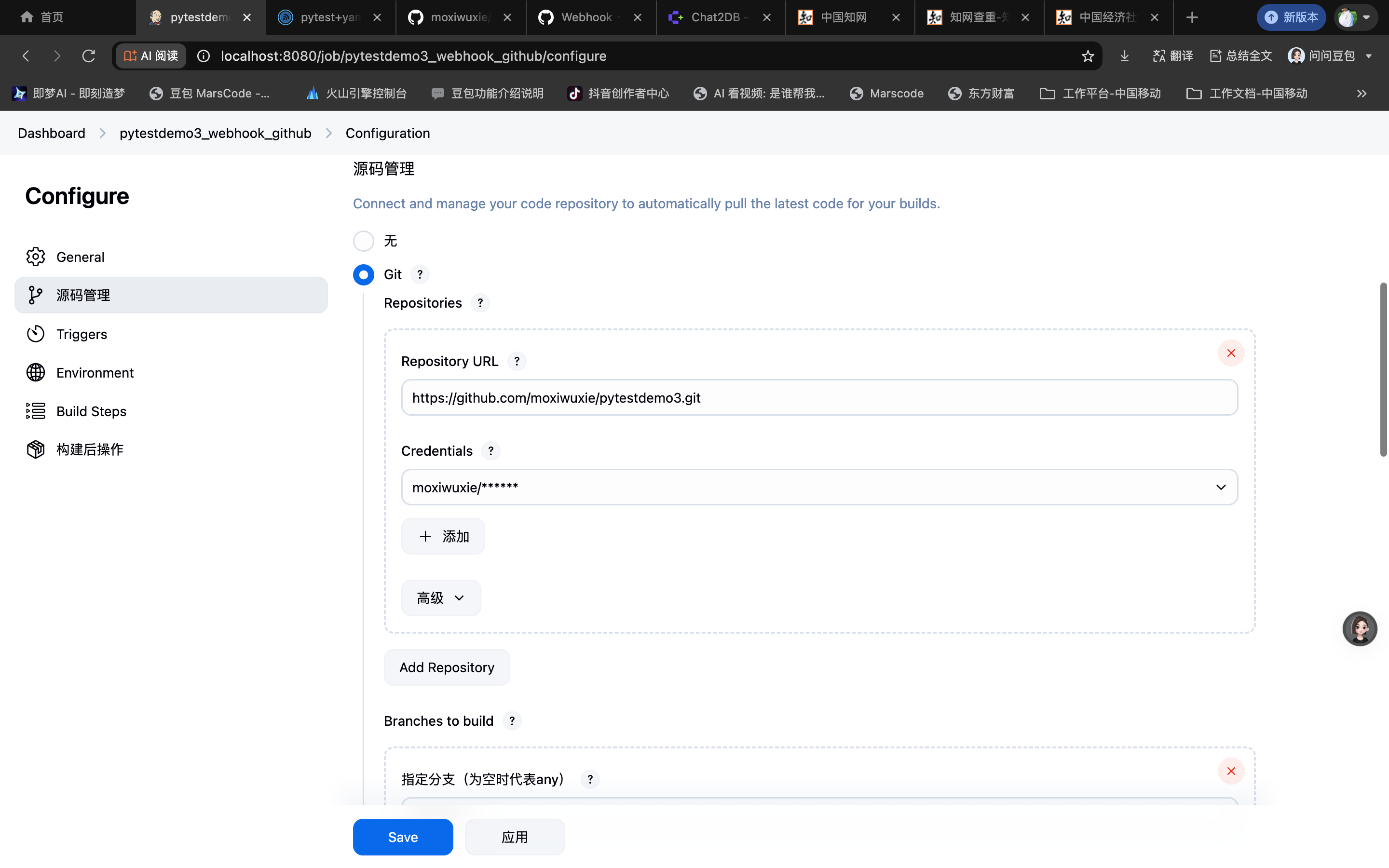This screenshot has height=868, width=1389.
Task: Select the 无 (None) radio option
Action: pyautogui.click(x=363, y=241)
